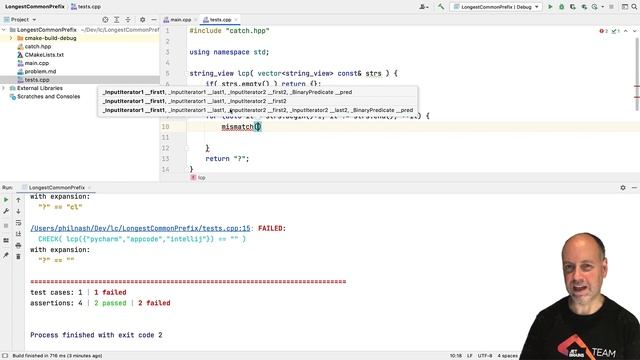Click the editor vertical scrollbar
640x360 pixels.
pos(637,73)
